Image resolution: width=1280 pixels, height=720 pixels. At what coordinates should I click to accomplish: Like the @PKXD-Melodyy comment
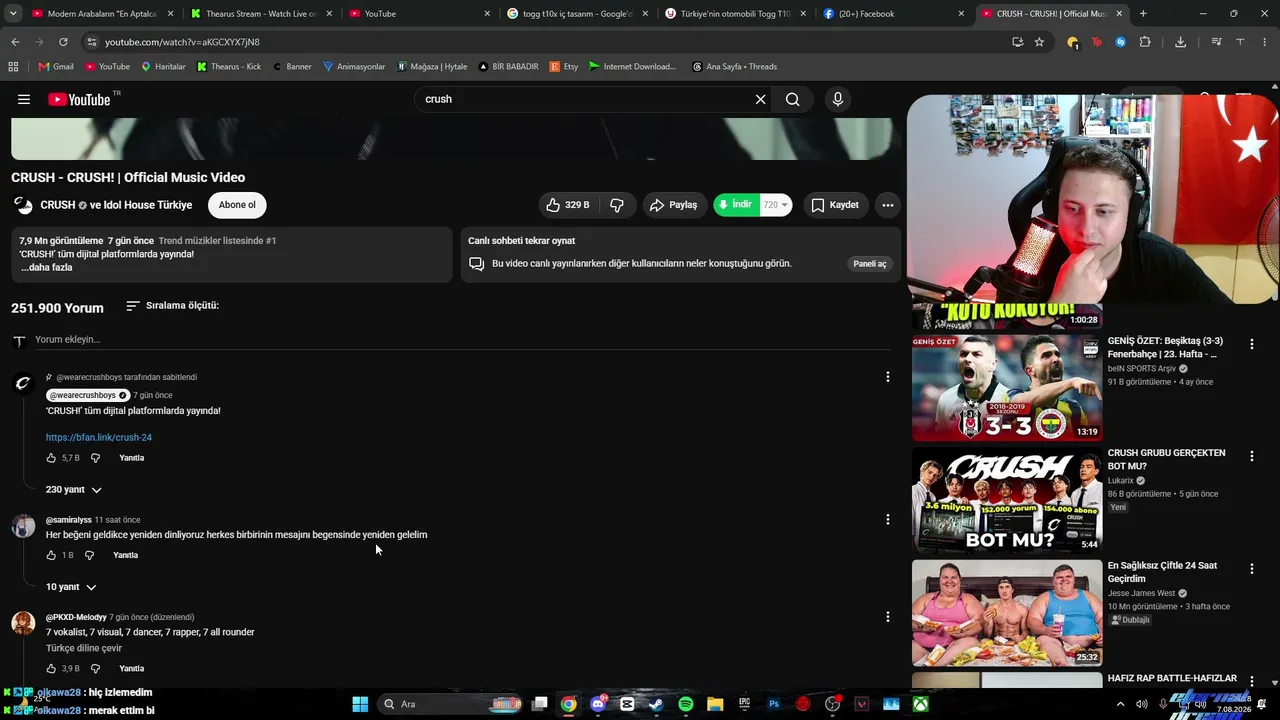click(51, 668)
